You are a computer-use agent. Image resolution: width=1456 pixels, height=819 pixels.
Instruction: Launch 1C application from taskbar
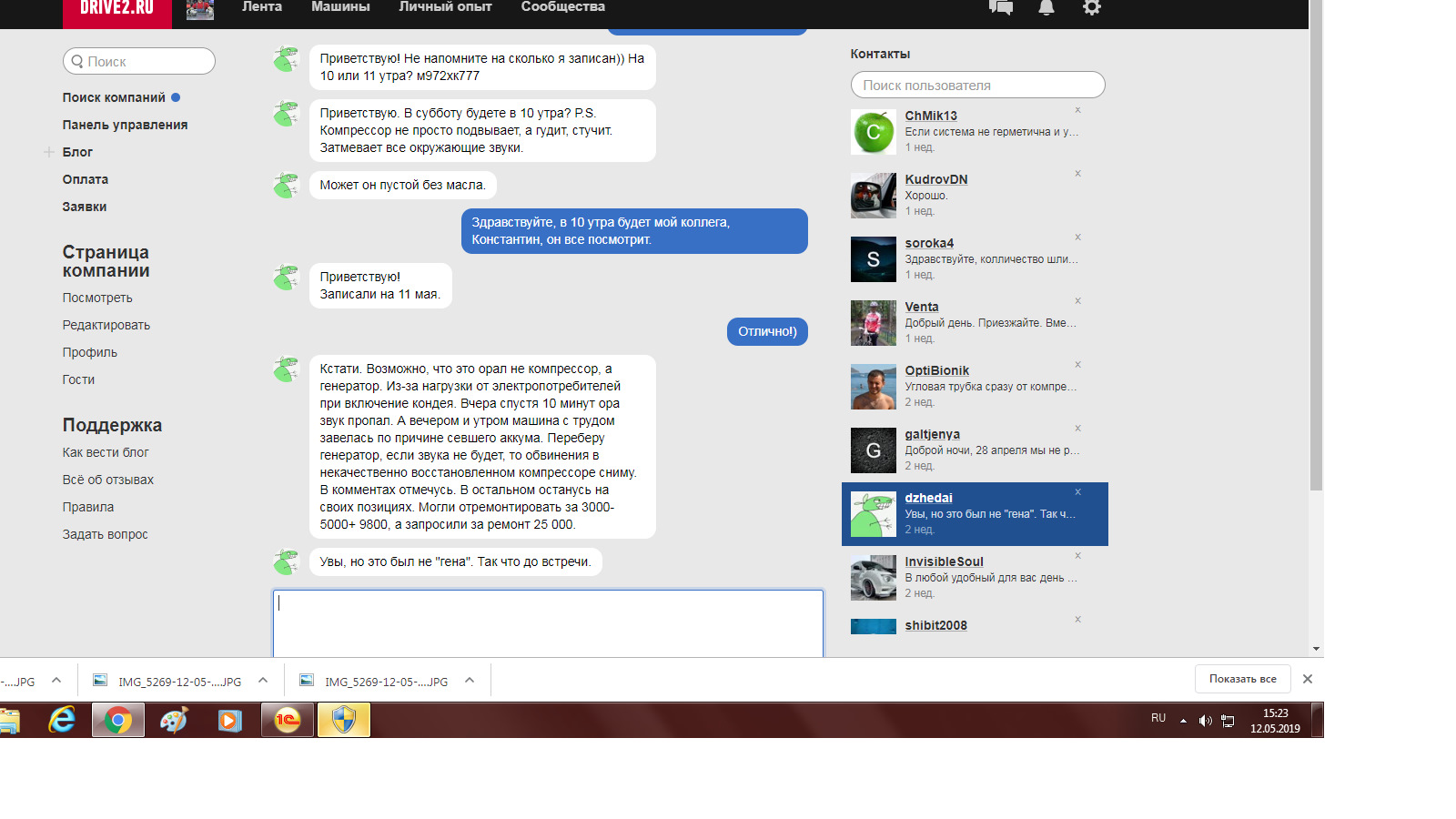287,721
